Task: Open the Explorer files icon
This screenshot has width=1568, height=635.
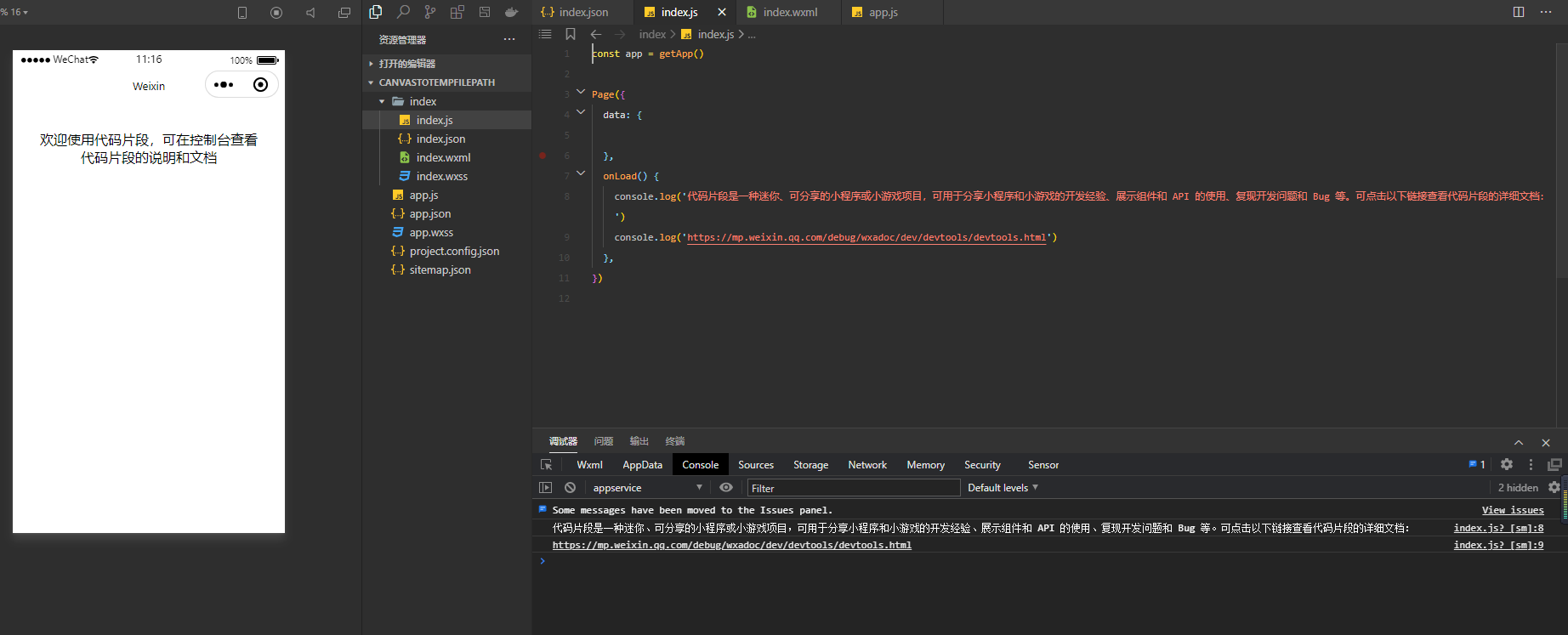Action: pos(376,12)
